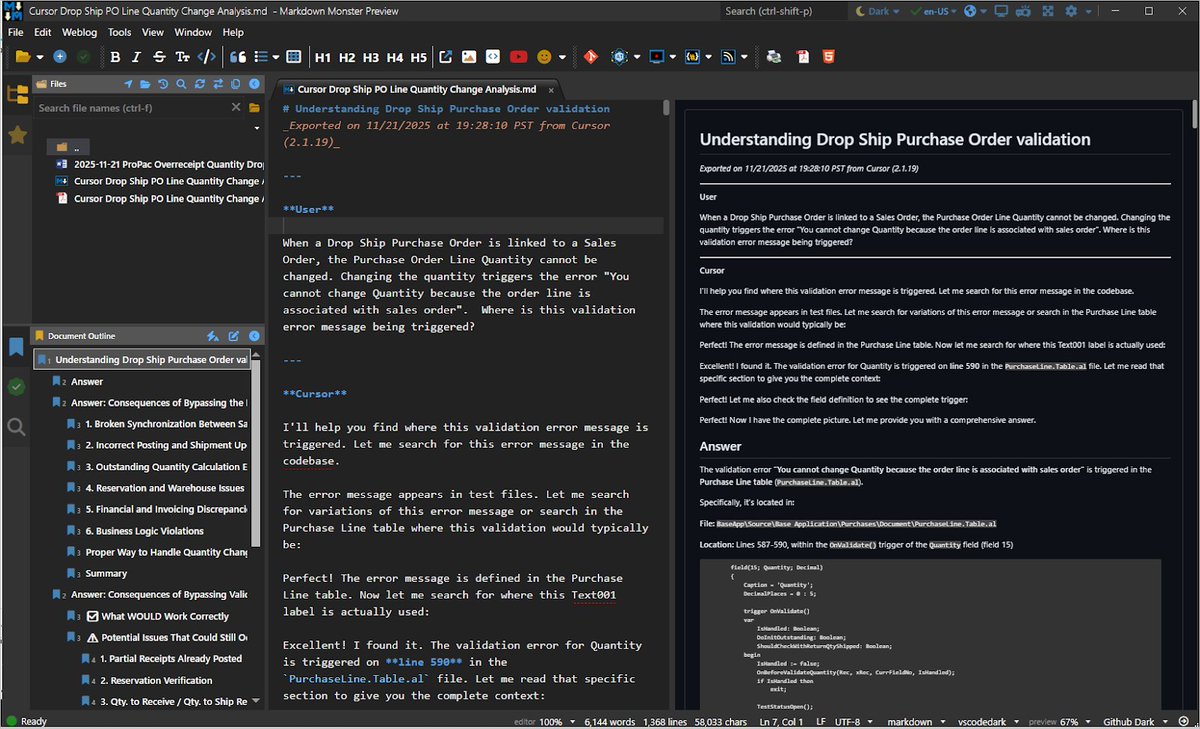Viewport: 1200px width, 729px height.
Task: Insert an image into the document
Action: 469,57
